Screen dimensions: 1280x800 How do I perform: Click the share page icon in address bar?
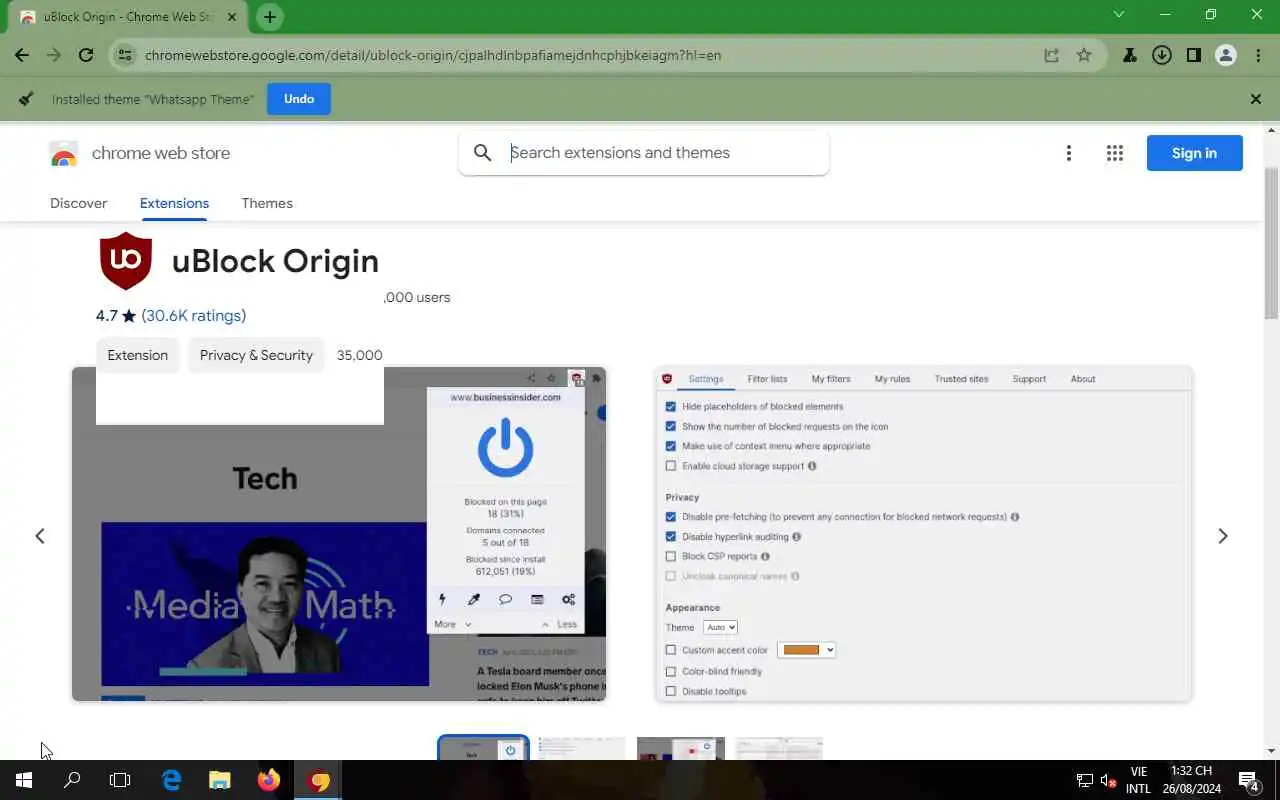(1051, 55)
